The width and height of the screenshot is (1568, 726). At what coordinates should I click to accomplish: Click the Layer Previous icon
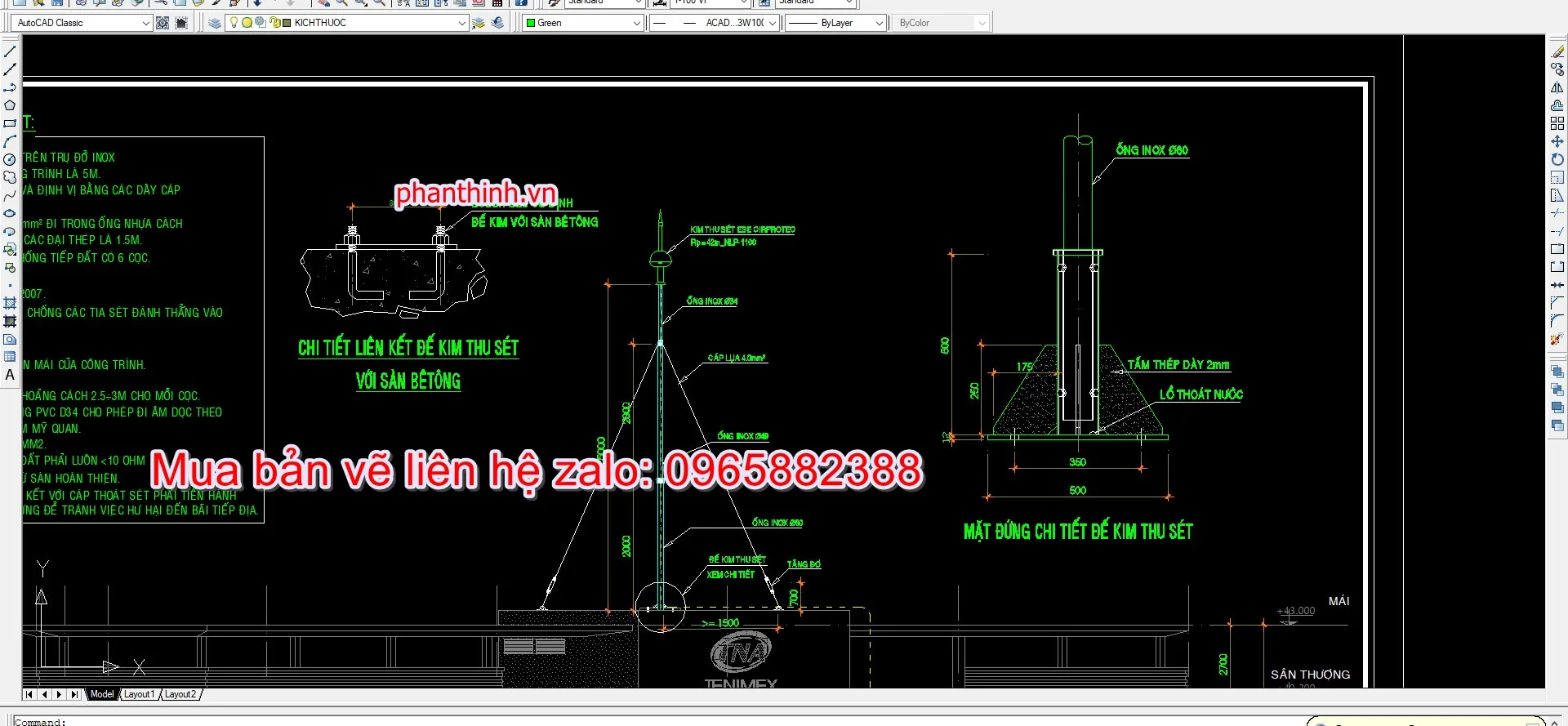[497, 23]
